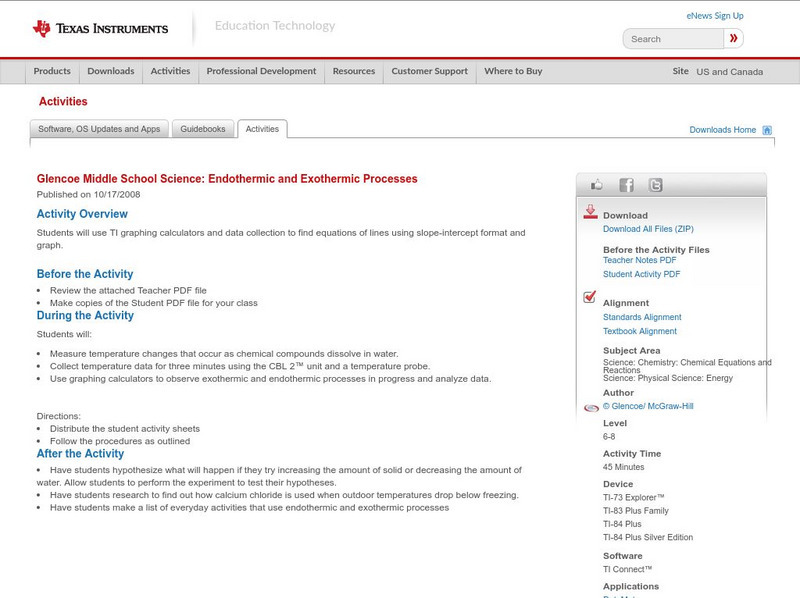Click 'Follow the procedures as outlined' bullet
The width and height of the screenshot is (800, 598).
[x=120, y=441]
